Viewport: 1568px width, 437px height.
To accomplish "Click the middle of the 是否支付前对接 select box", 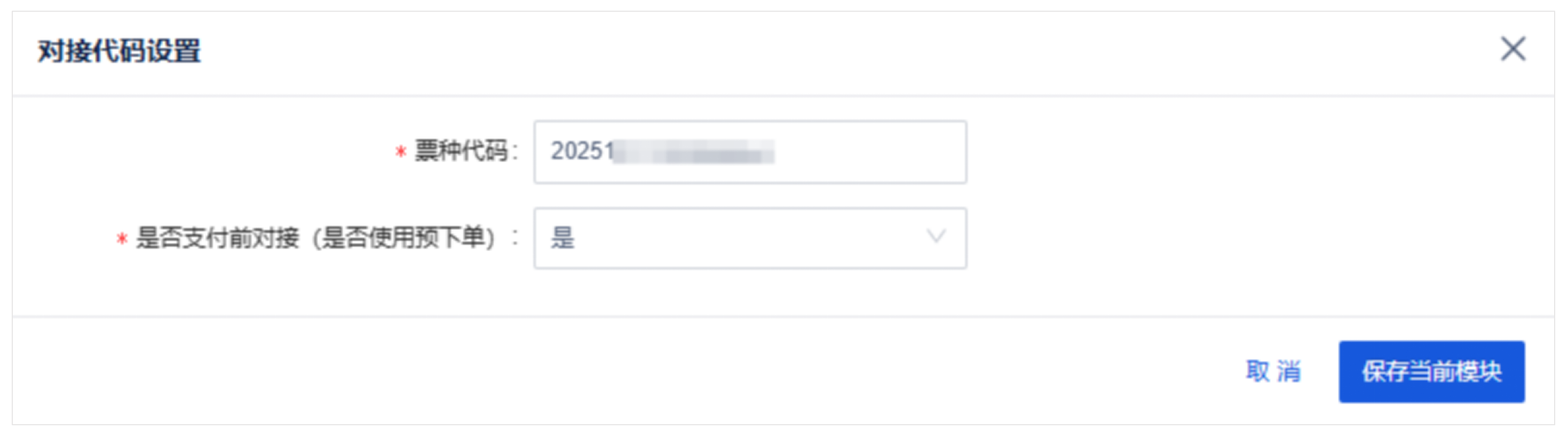I will [750, 238].
